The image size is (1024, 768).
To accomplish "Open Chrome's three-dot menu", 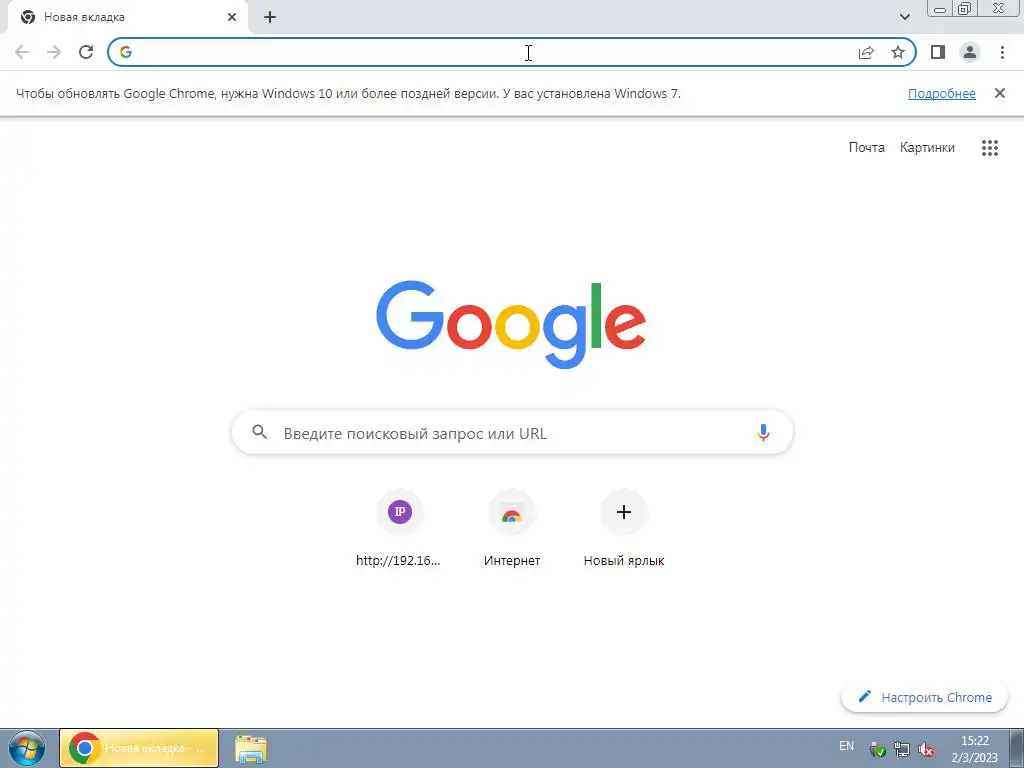I will pos(1002,52).
